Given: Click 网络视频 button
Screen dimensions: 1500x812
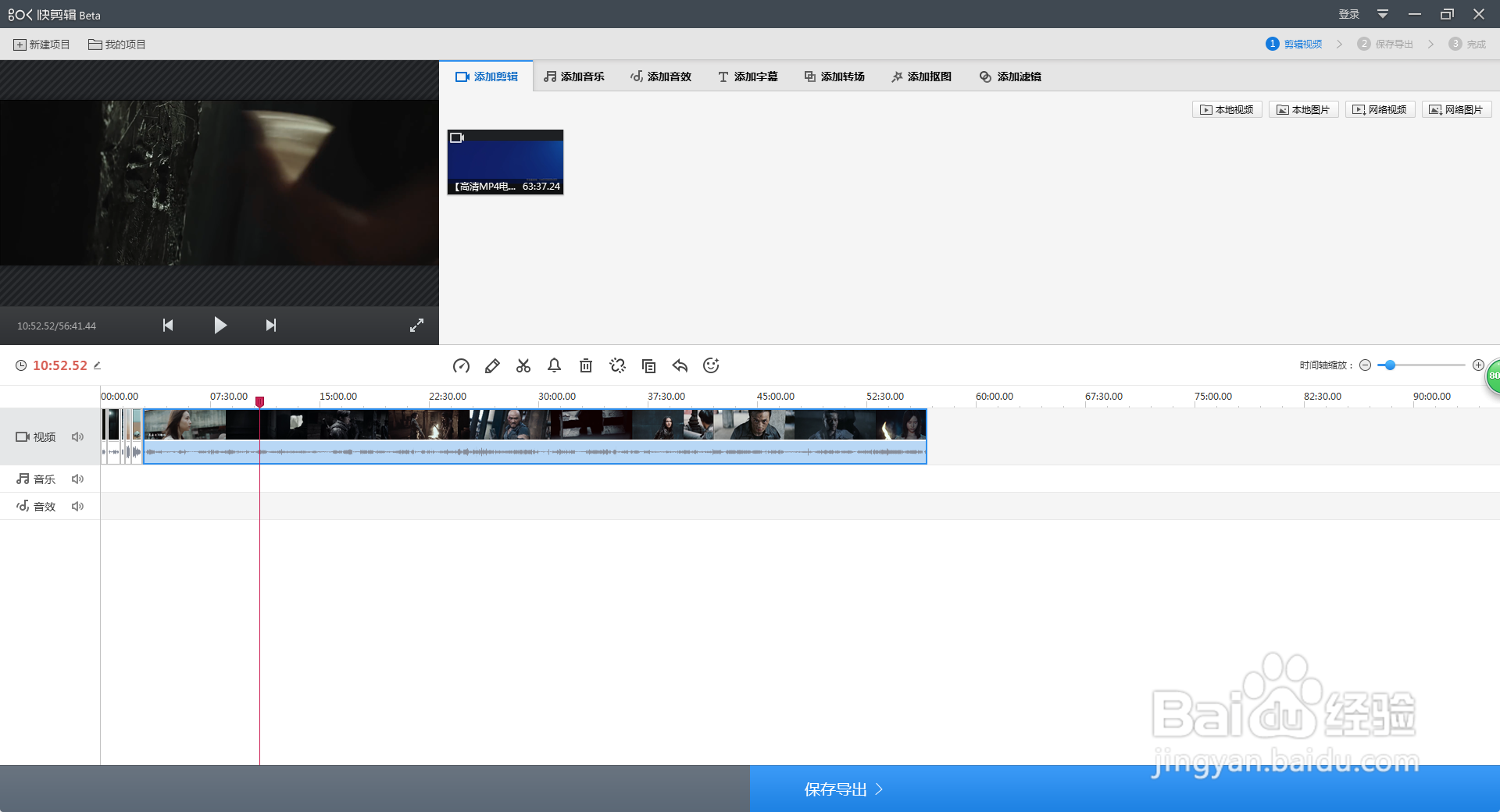Looking at the screenshot, I should pos(1380,110).
